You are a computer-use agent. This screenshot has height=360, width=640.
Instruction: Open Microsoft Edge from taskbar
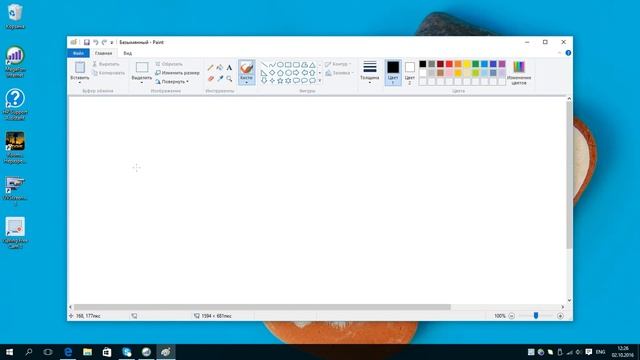click(68, 352)
